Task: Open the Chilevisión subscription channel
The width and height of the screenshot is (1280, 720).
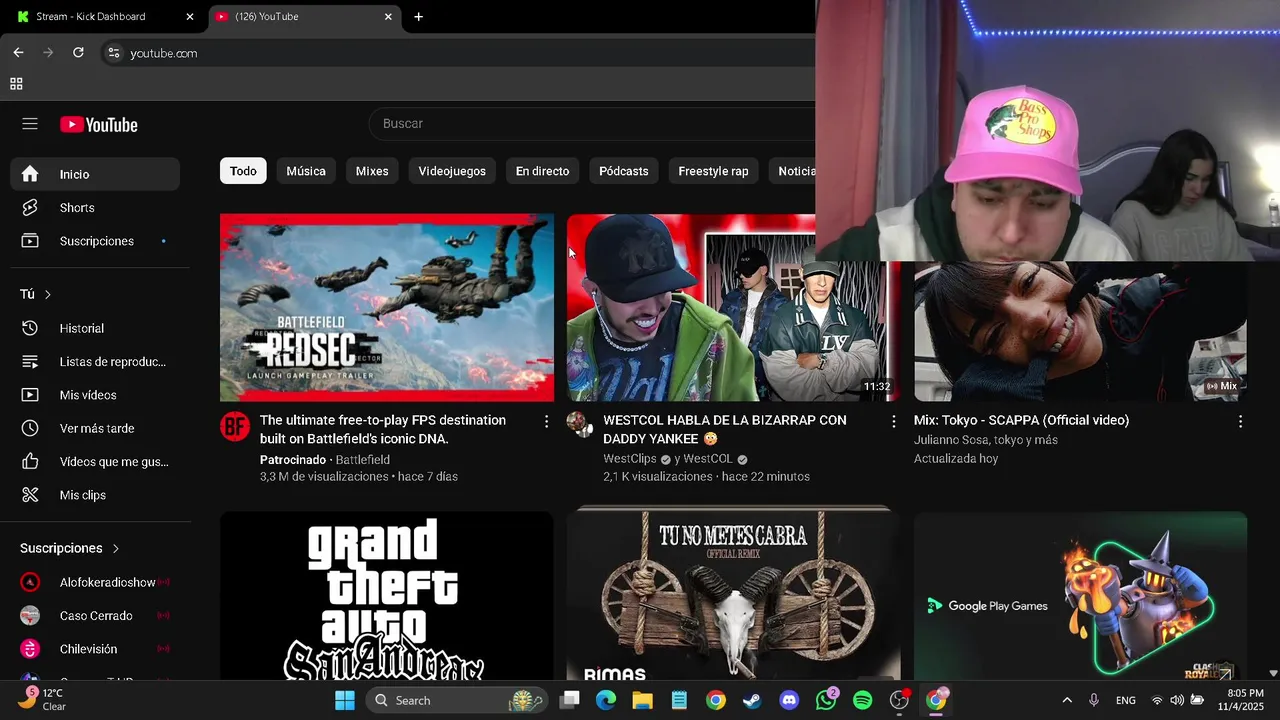Action: tap(95, 649)
